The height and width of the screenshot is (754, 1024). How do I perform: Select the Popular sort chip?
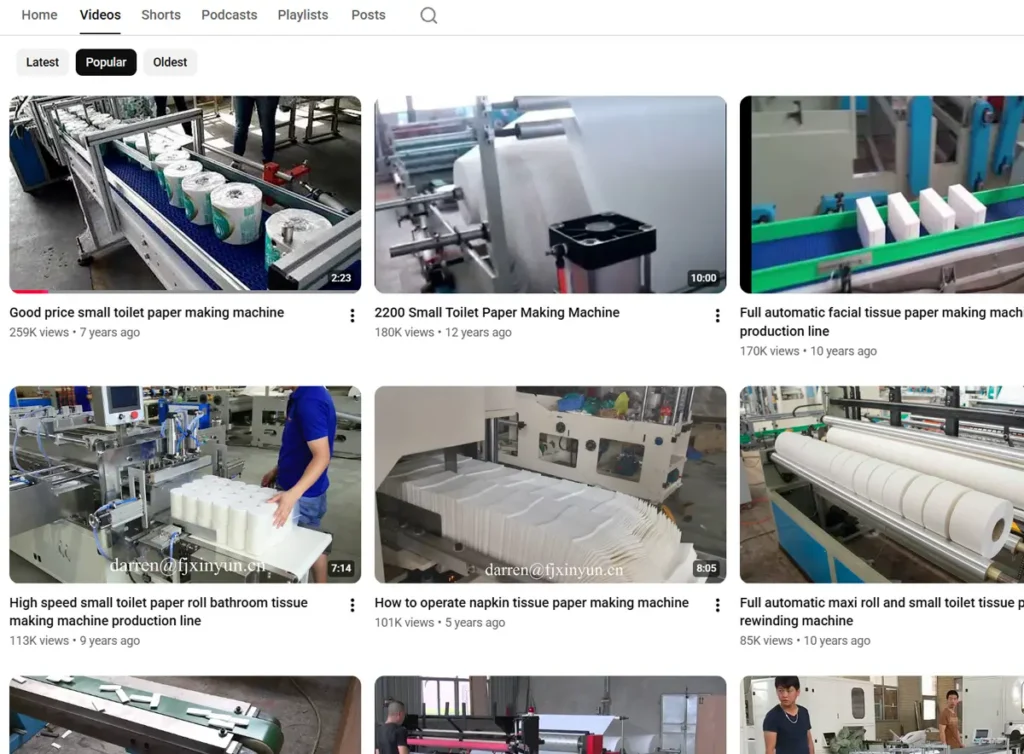(106, 62)
